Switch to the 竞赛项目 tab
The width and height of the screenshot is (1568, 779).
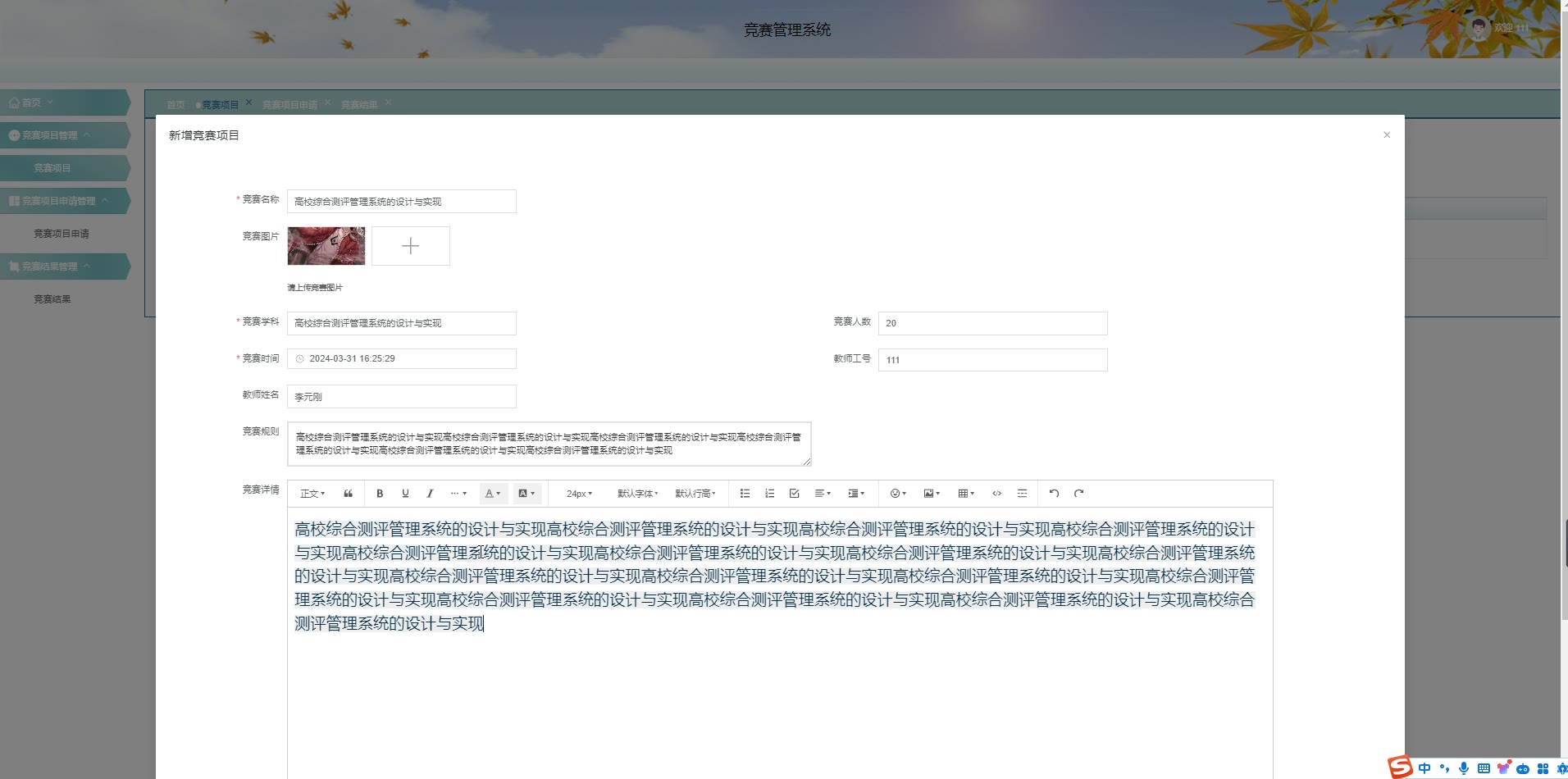click(x=220, y=105)
